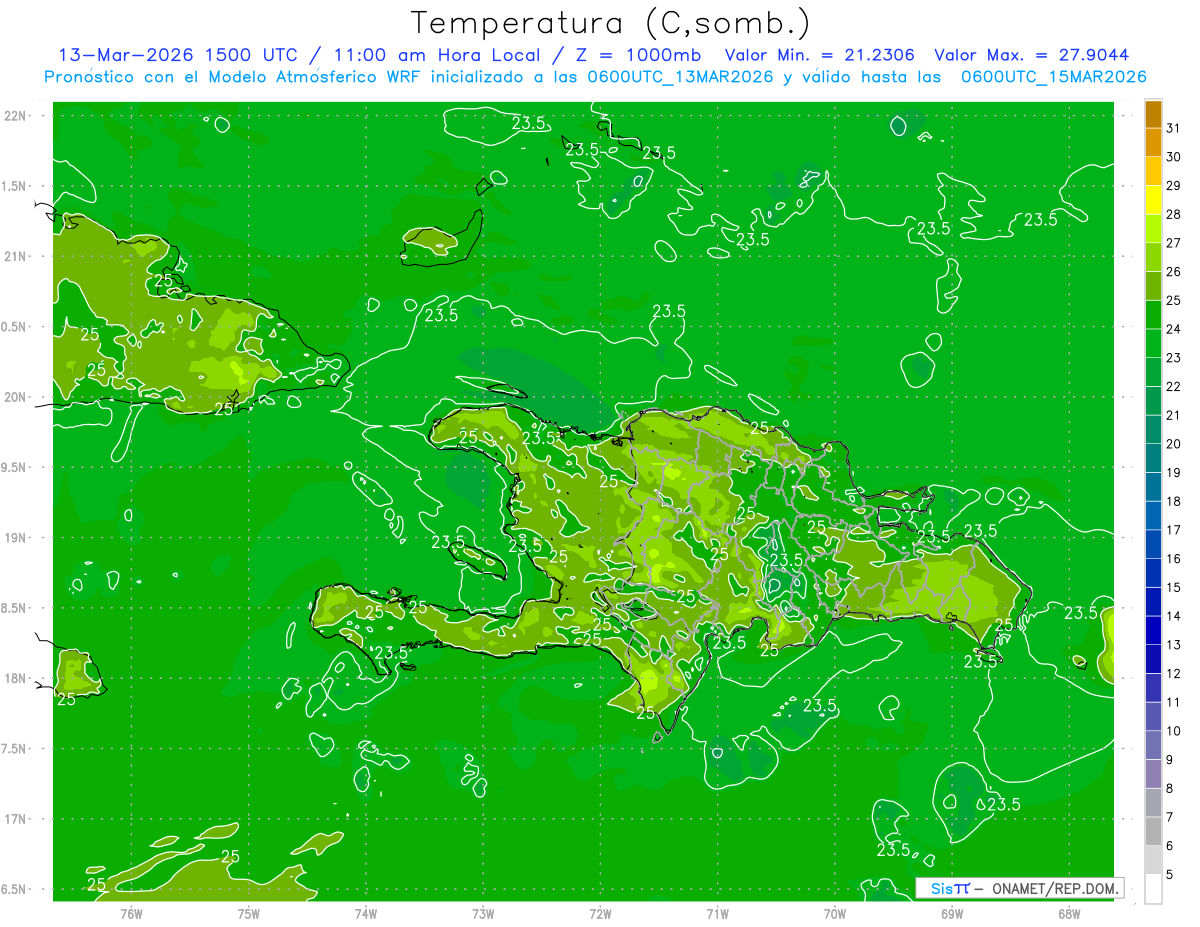Click the light gray color bar segment between 5 and 6
Viewport: 1200px width, 927px height.
point(1153,860)
